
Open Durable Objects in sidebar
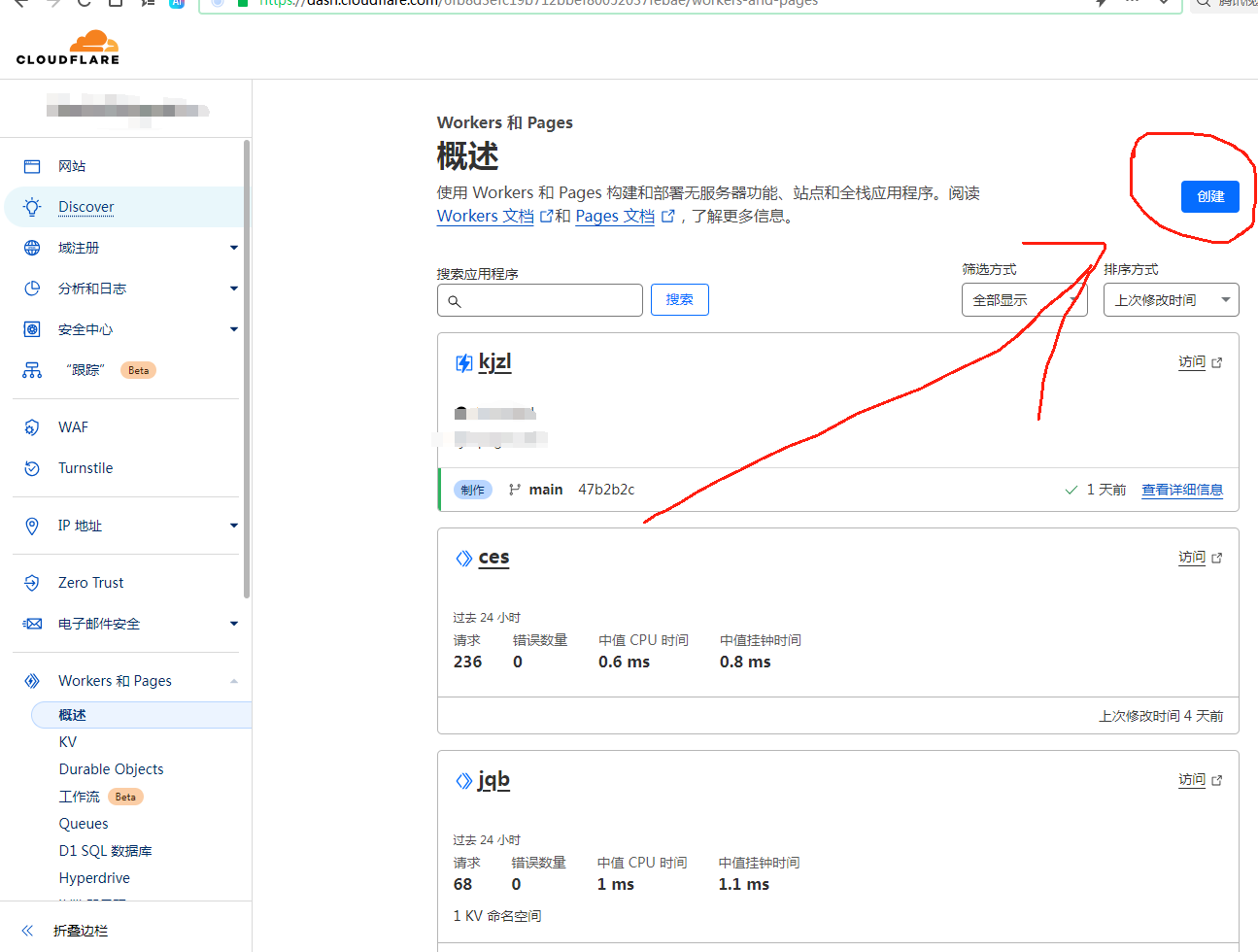[x=111, y=769]
